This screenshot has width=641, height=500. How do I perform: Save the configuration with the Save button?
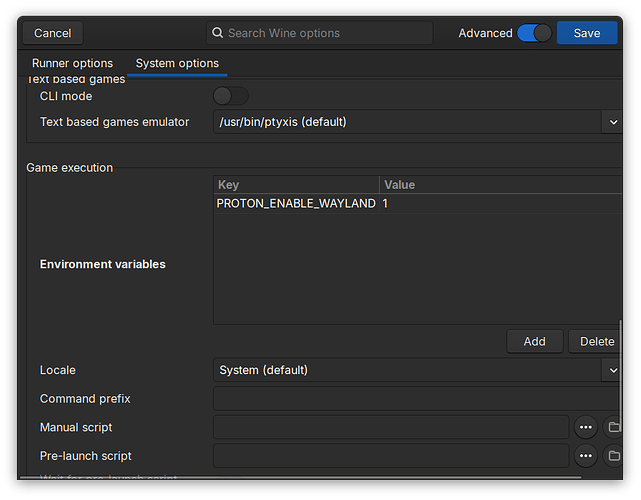click(587, 33)
